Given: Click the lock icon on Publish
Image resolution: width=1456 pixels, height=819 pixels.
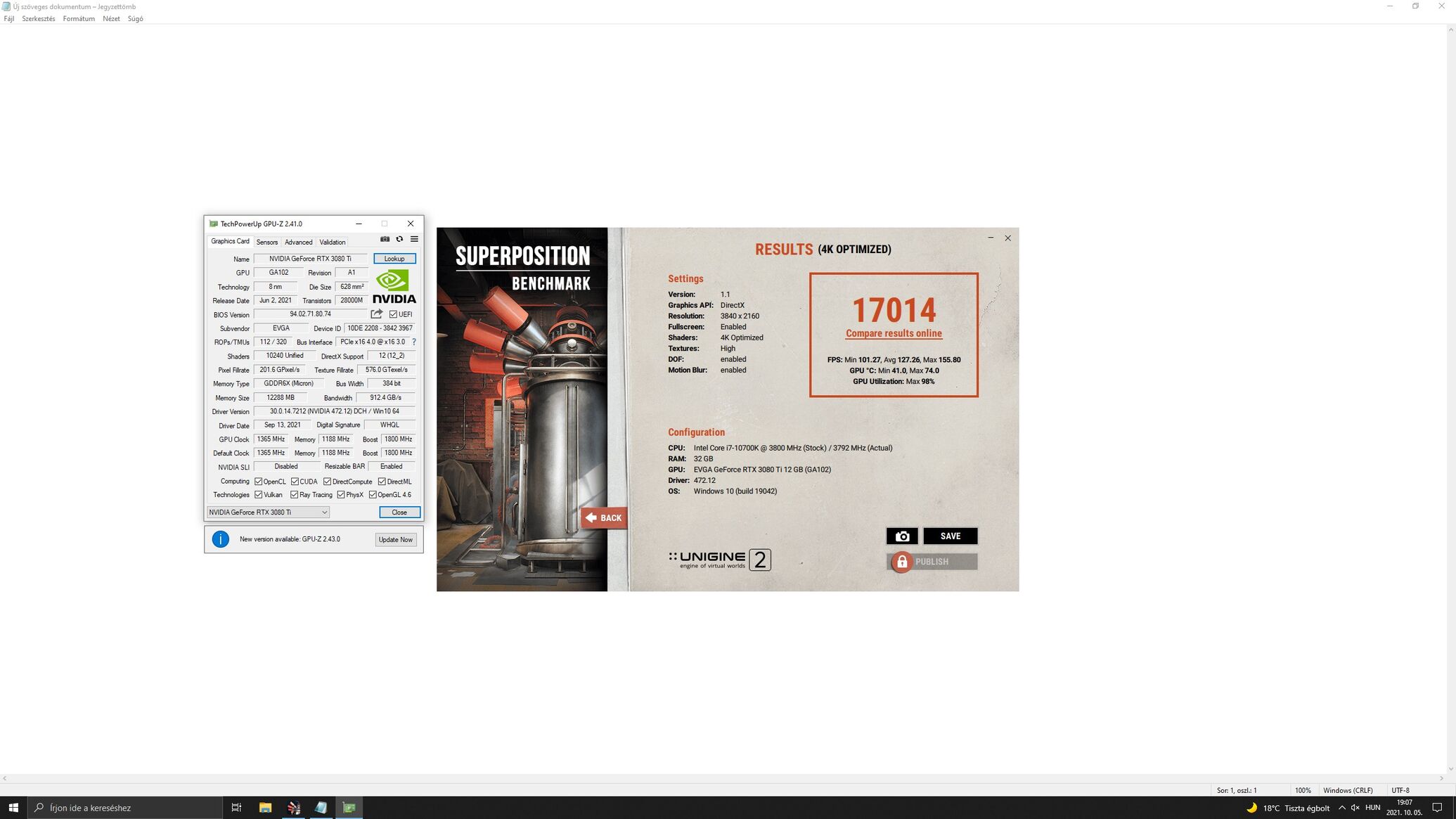Looking at the screenshot, I should 902,562.
